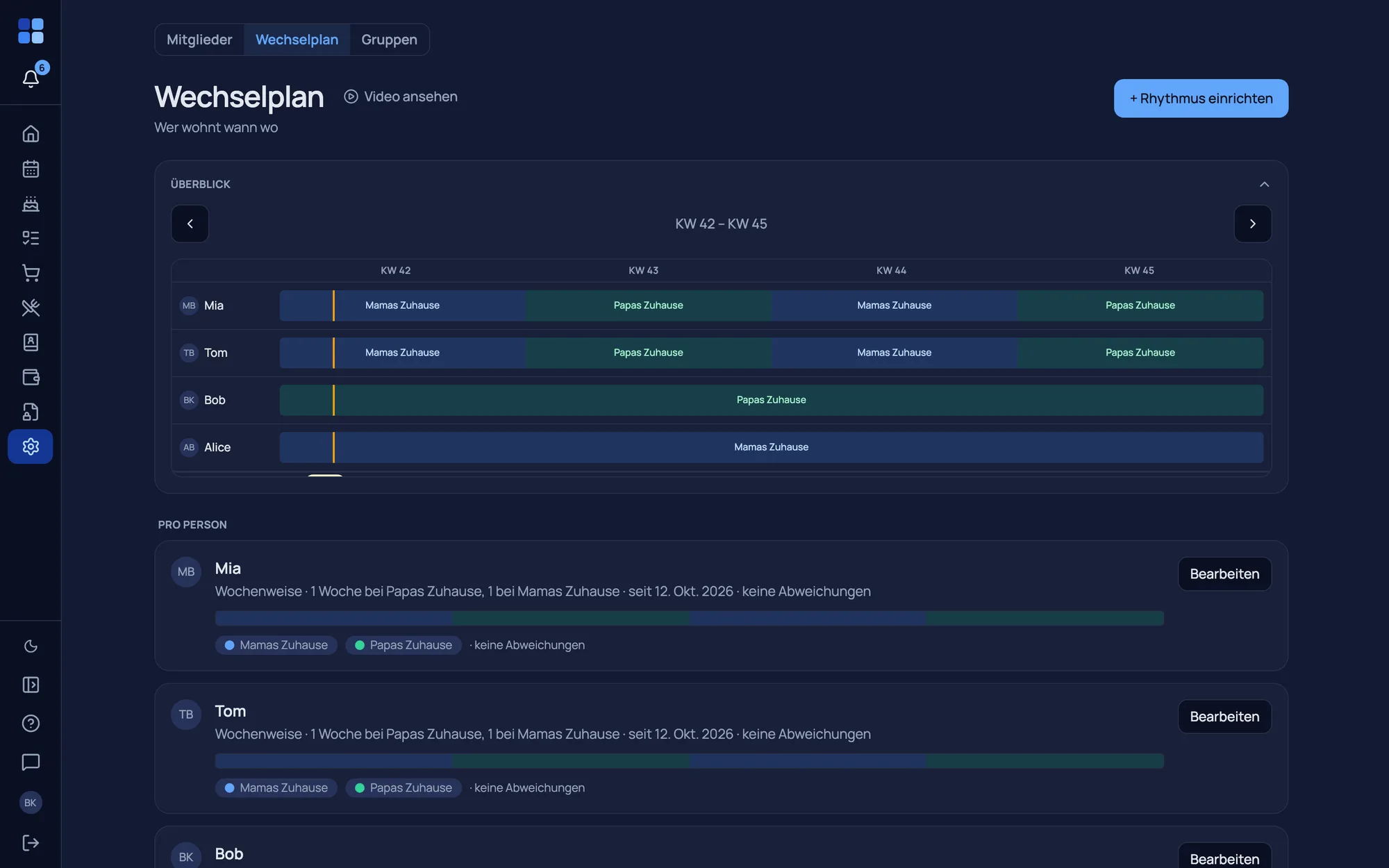
Task: Click the BK user avatar in sidebar
Action: pos(31,803)
